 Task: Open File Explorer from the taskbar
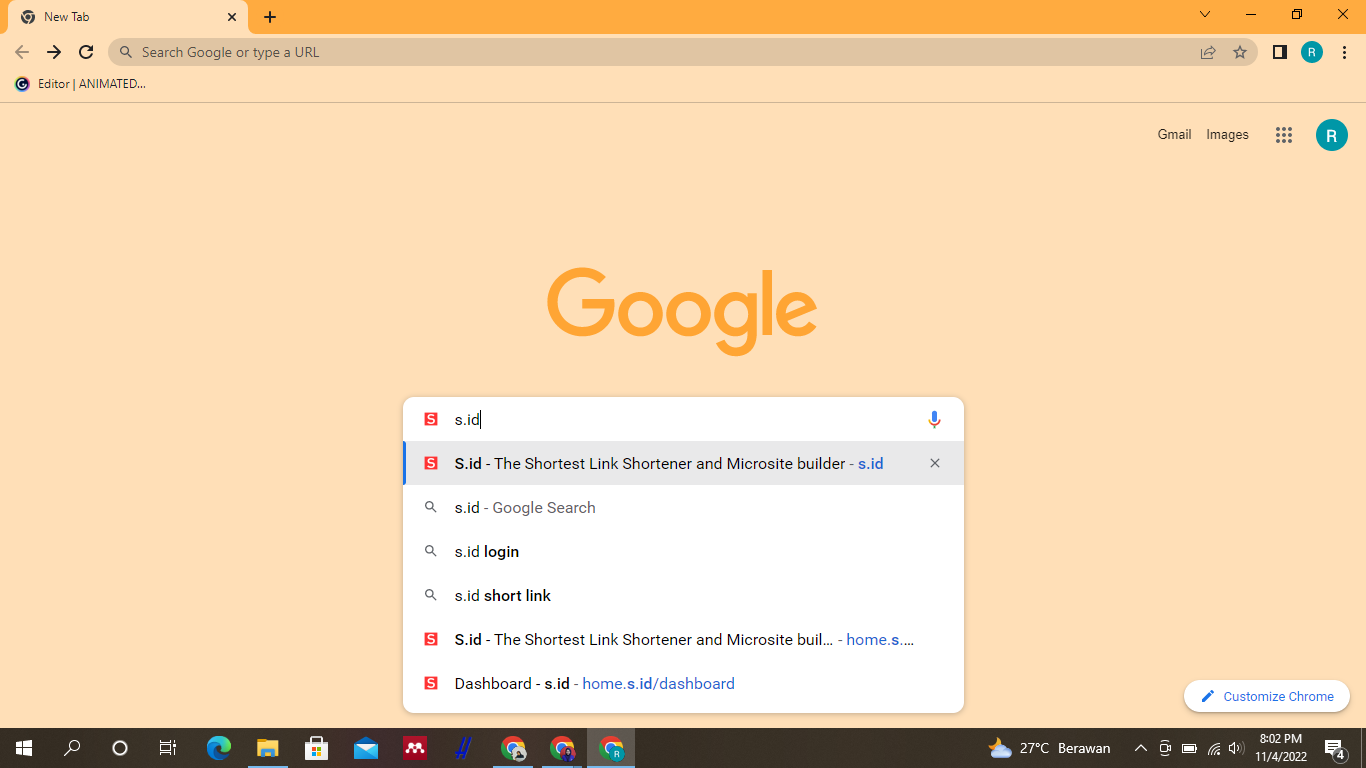point(268,748)
